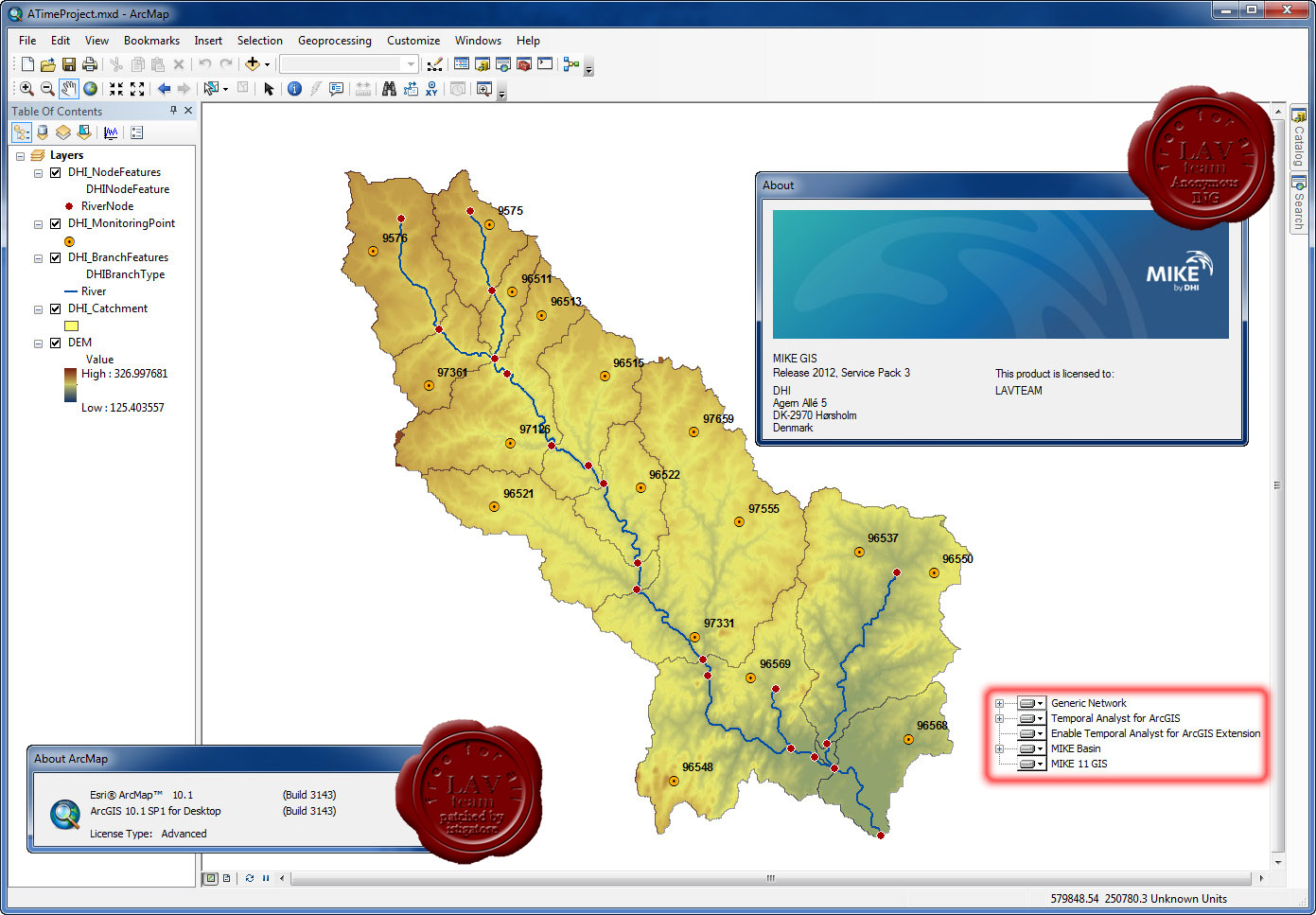Click the DEM color ramp
This screenshot has height=915, width=1316.
pyautogui.click(x=70, y=385)
